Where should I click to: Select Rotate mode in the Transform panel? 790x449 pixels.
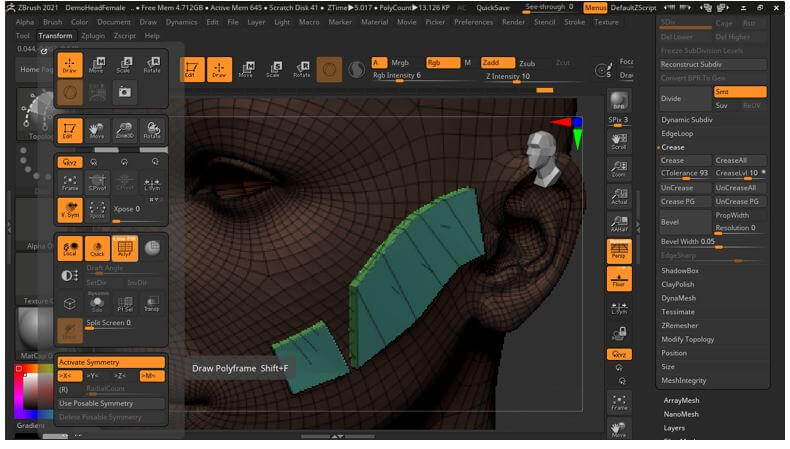152,65
